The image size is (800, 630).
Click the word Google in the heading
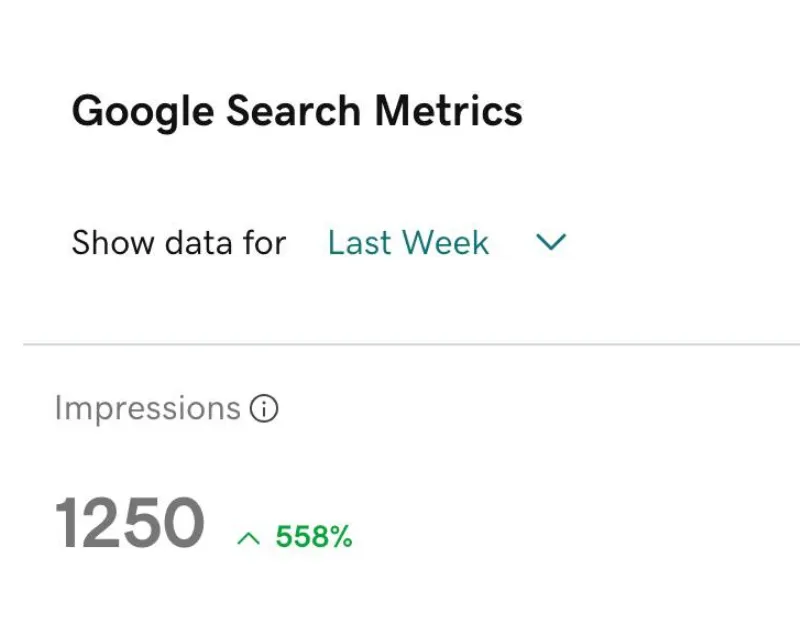pos(143,110)
